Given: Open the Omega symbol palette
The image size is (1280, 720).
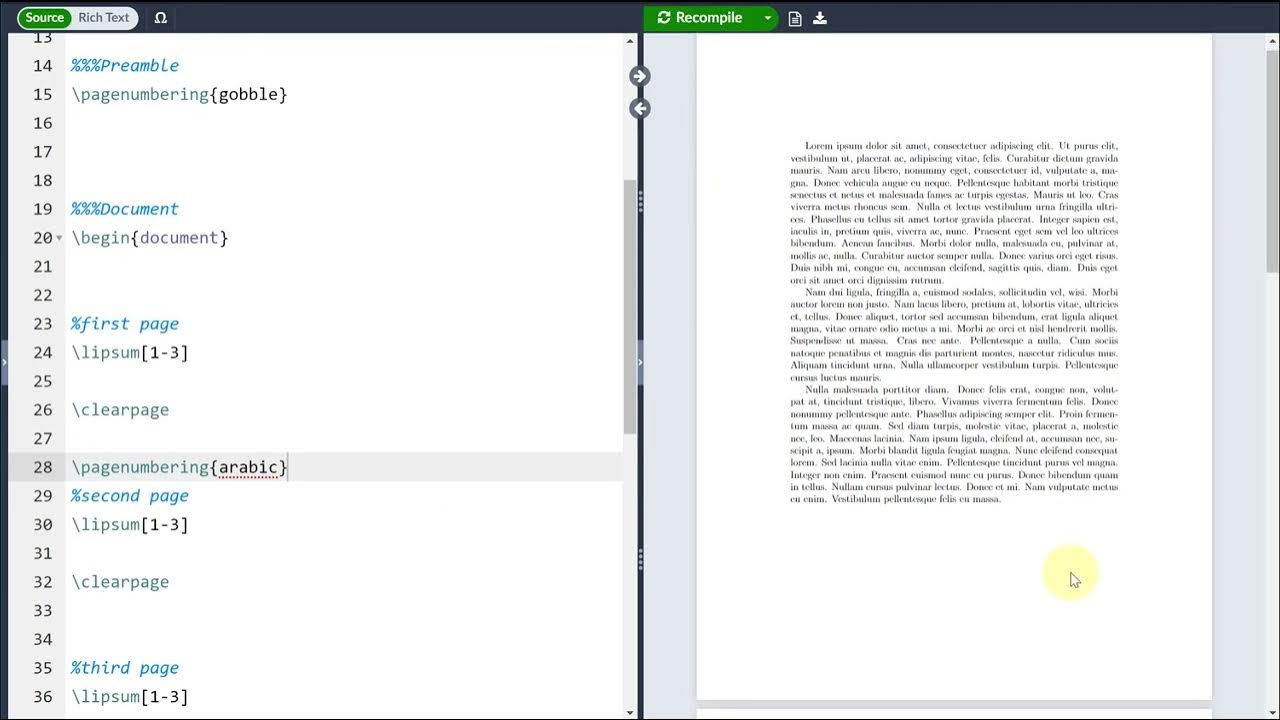Looking at the screenshot, I should pyautogui.click(x=160, y=18).
